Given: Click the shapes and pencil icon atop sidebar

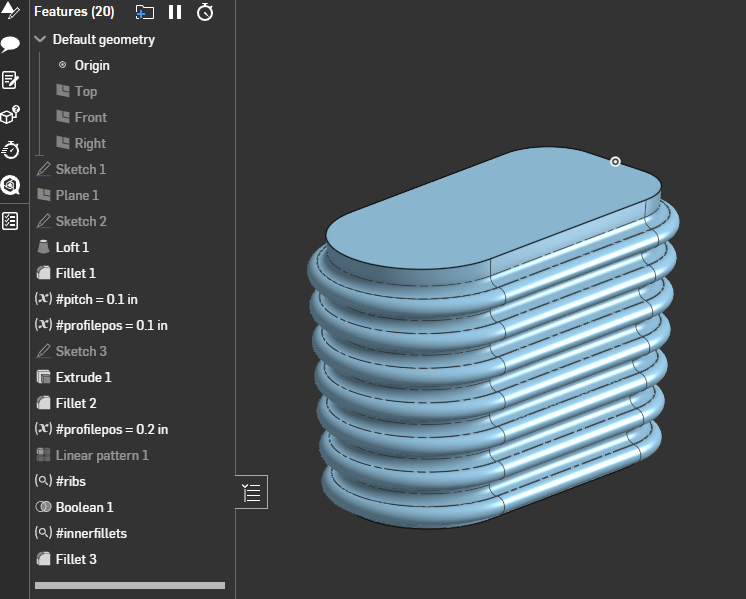Looking at the screenshot, I should 10,10.
